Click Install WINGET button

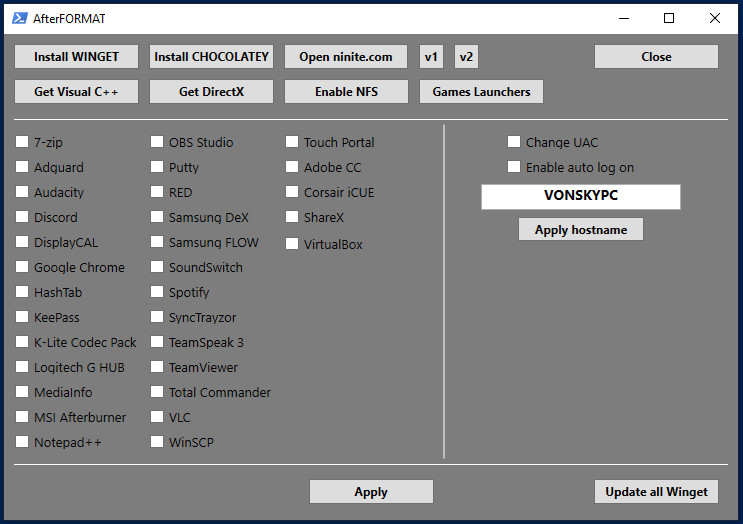click(76, 57)
